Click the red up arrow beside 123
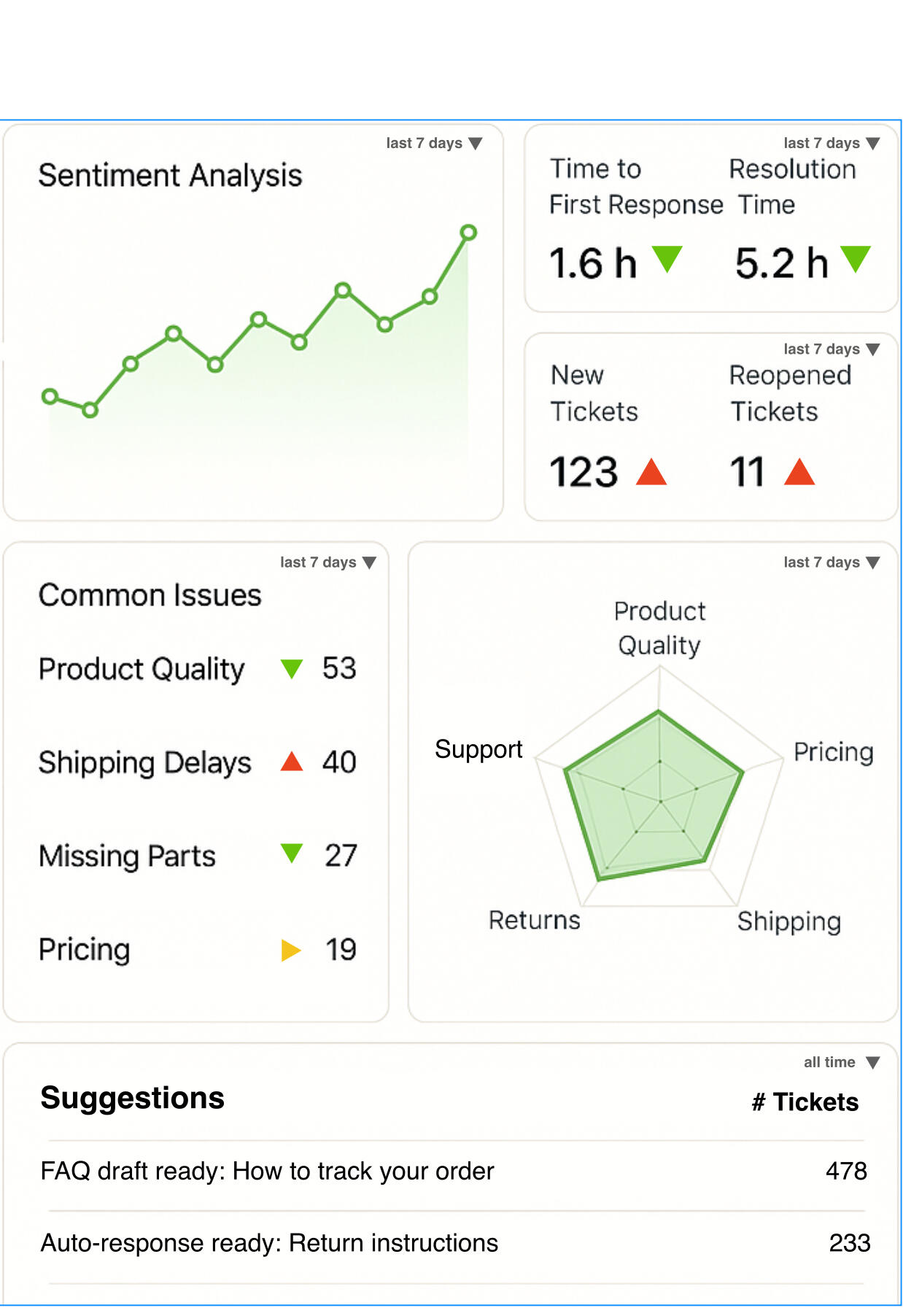 651,472
